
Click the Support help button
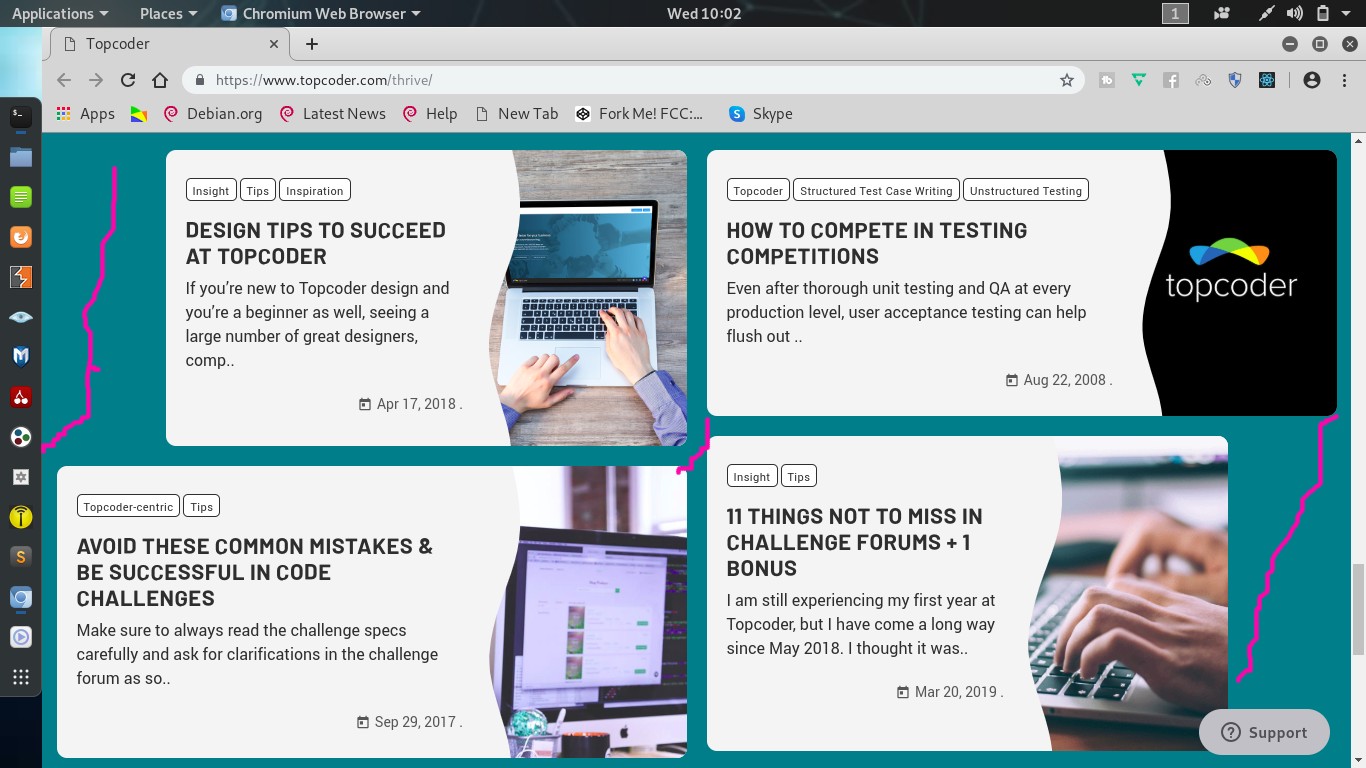pyautogui.click(x=1264, y=732)
